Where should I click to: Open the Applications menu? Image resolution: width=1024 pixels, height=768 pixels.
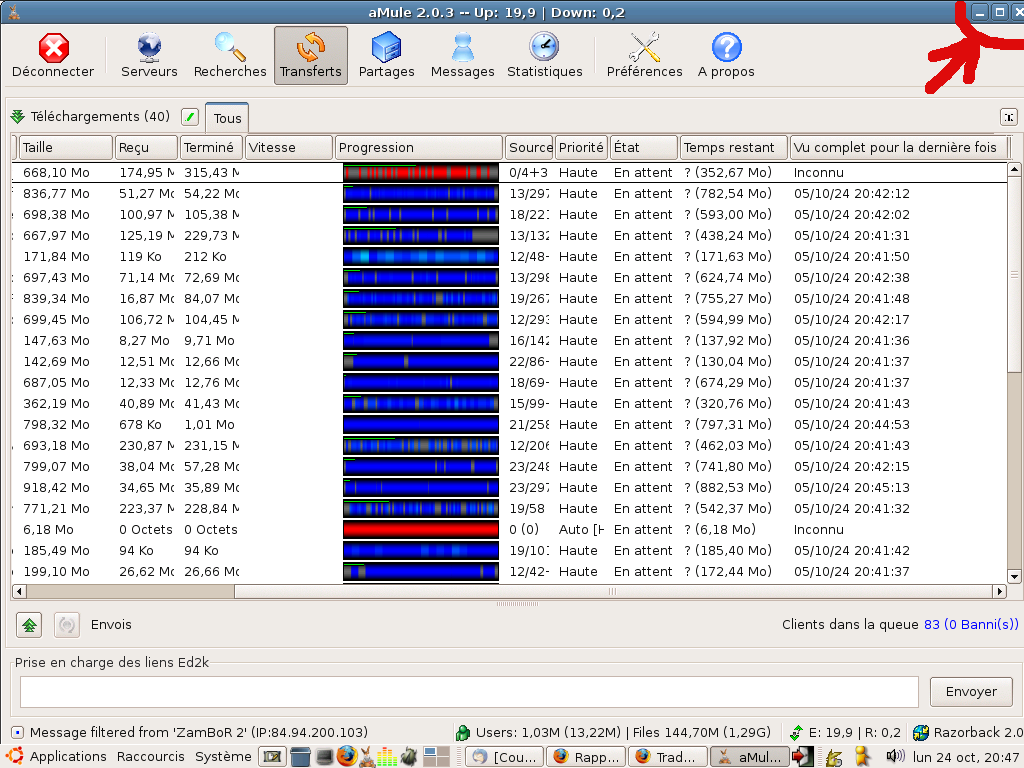67,757
